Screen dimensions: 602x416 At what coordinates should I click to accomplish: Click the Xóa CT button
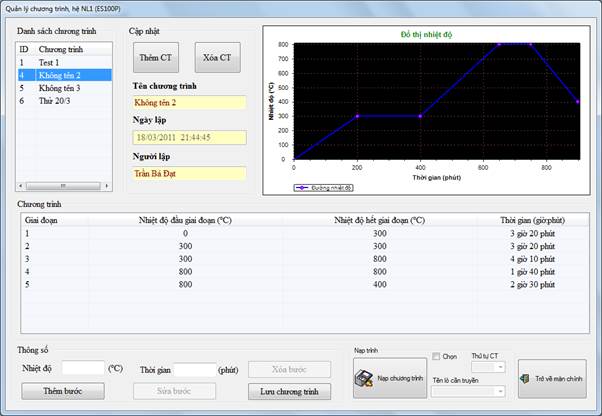coord(217,58)
